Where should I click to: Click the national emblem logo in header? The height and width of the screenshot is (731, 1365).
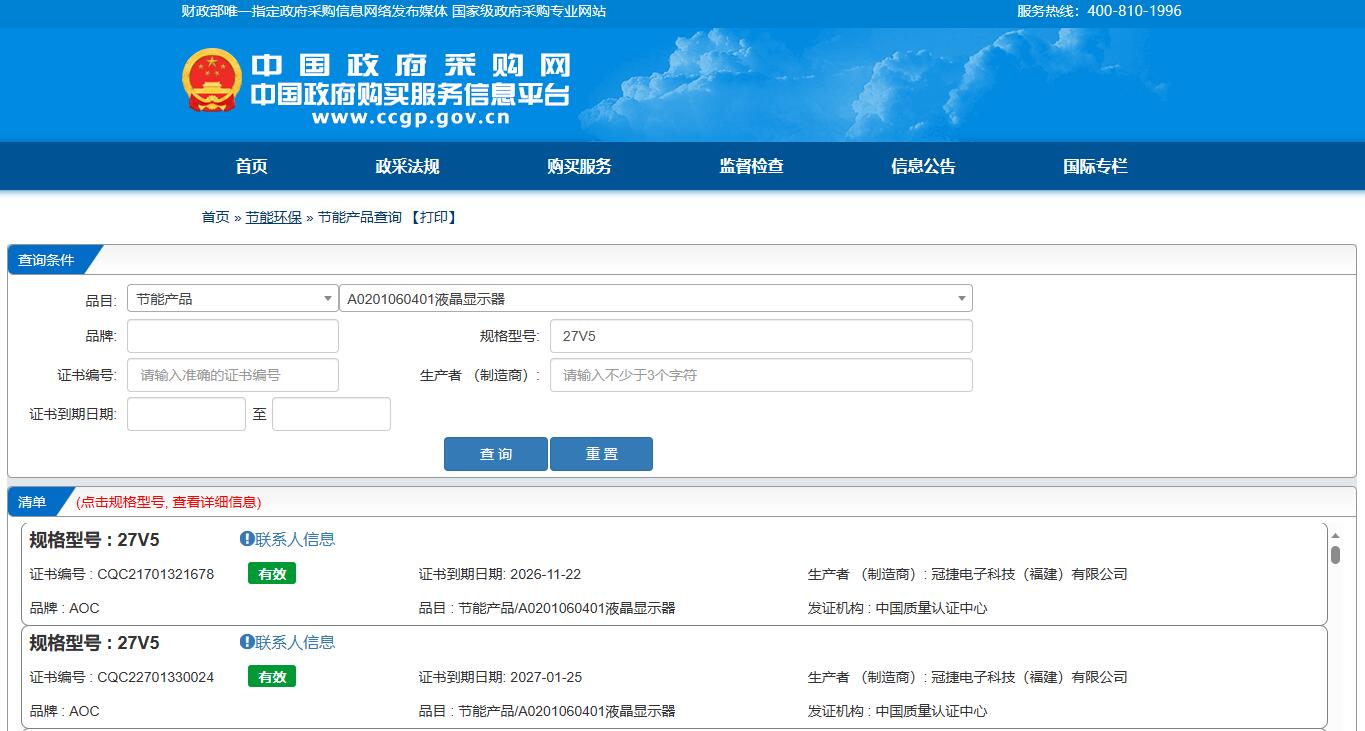pyautogui.click(x=212, y=81)
